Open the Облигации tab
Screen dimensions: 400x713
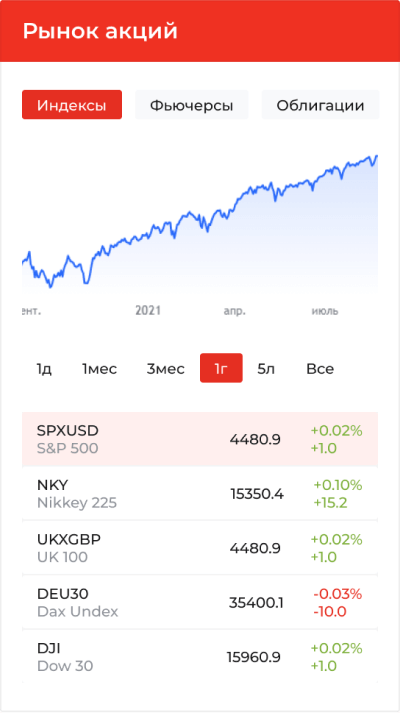(x=320, y=105)
